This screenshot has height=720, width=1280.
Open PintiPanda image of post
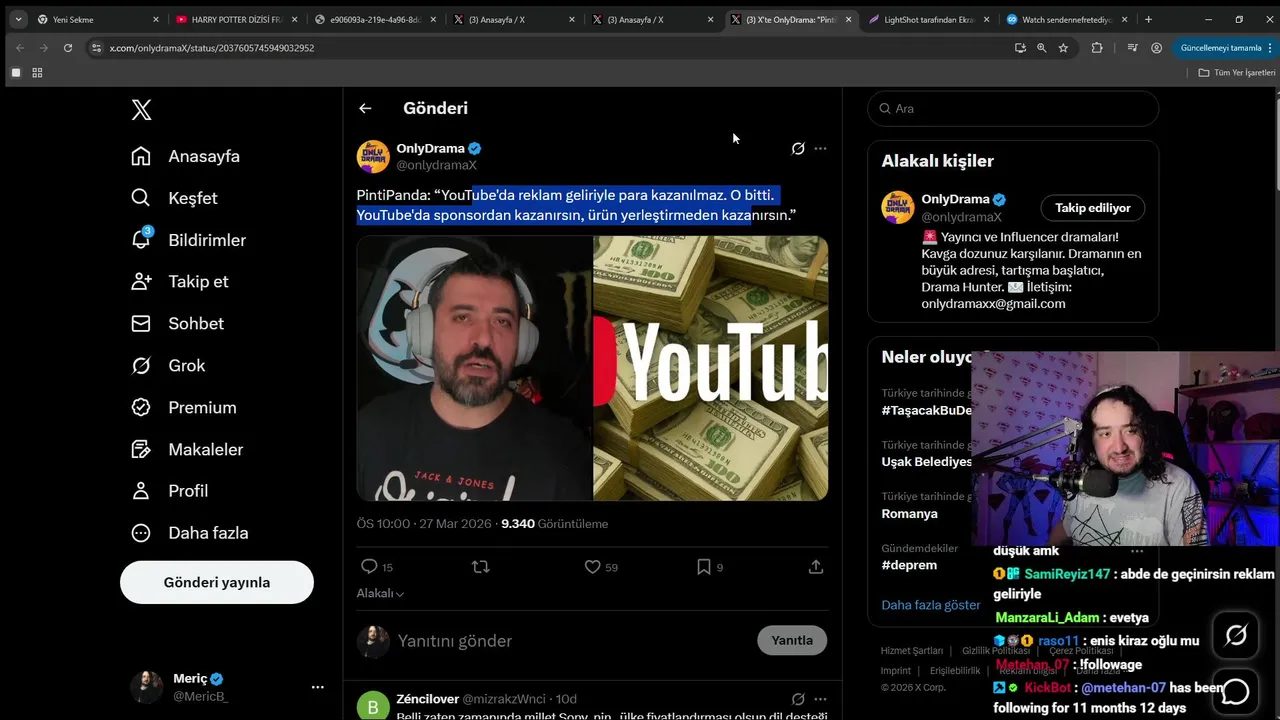[474, 368]
